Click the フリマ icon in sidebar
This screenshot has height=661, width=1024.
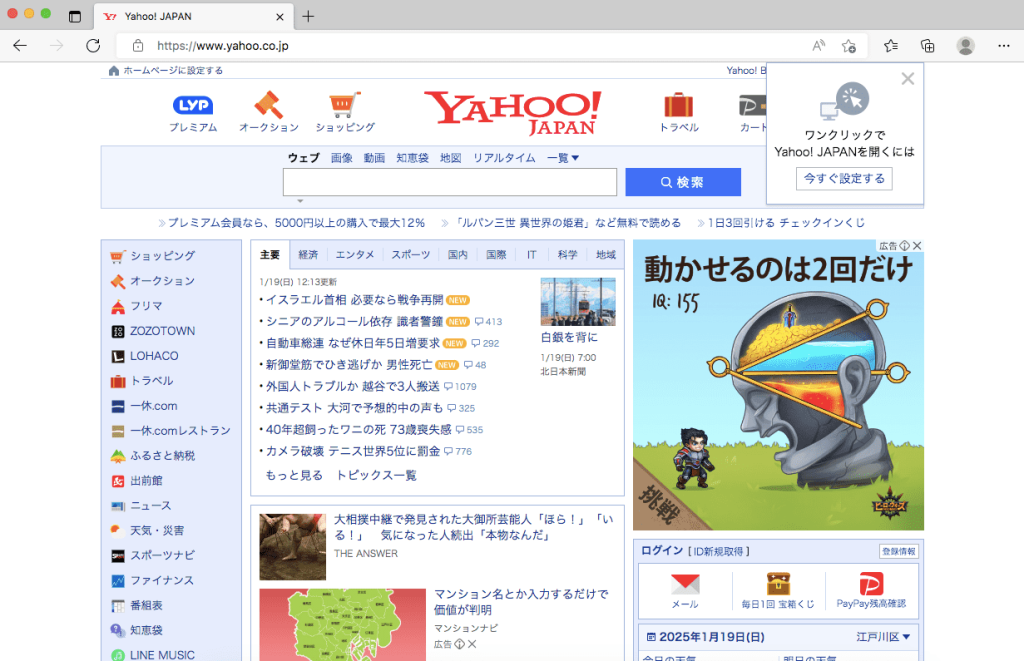click(118, 306)
